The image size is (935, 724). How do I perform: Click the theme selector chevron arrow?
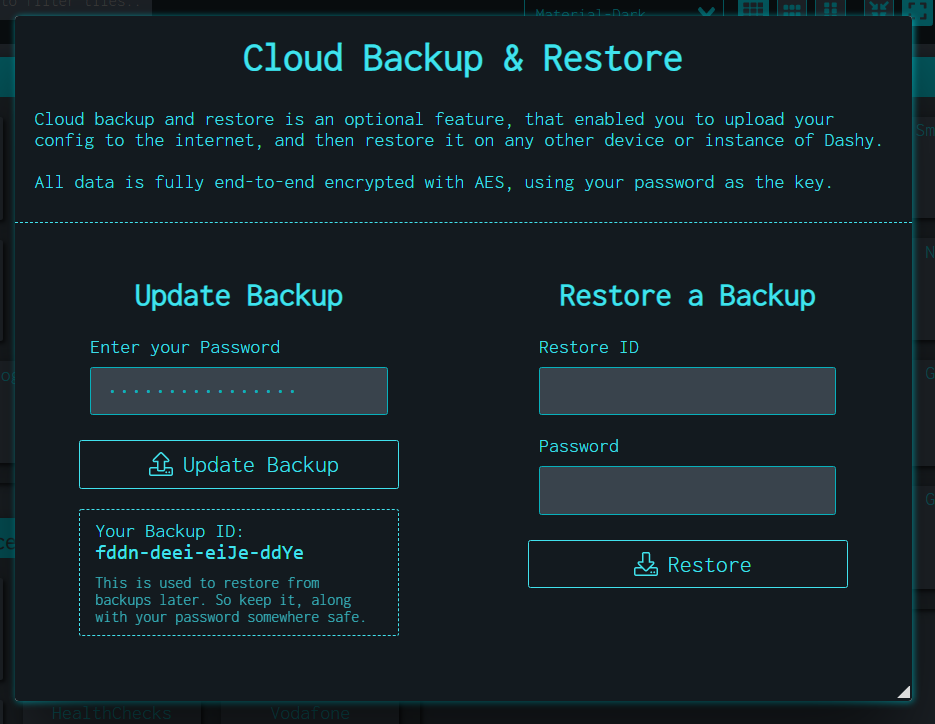click(x=705, y=12)
